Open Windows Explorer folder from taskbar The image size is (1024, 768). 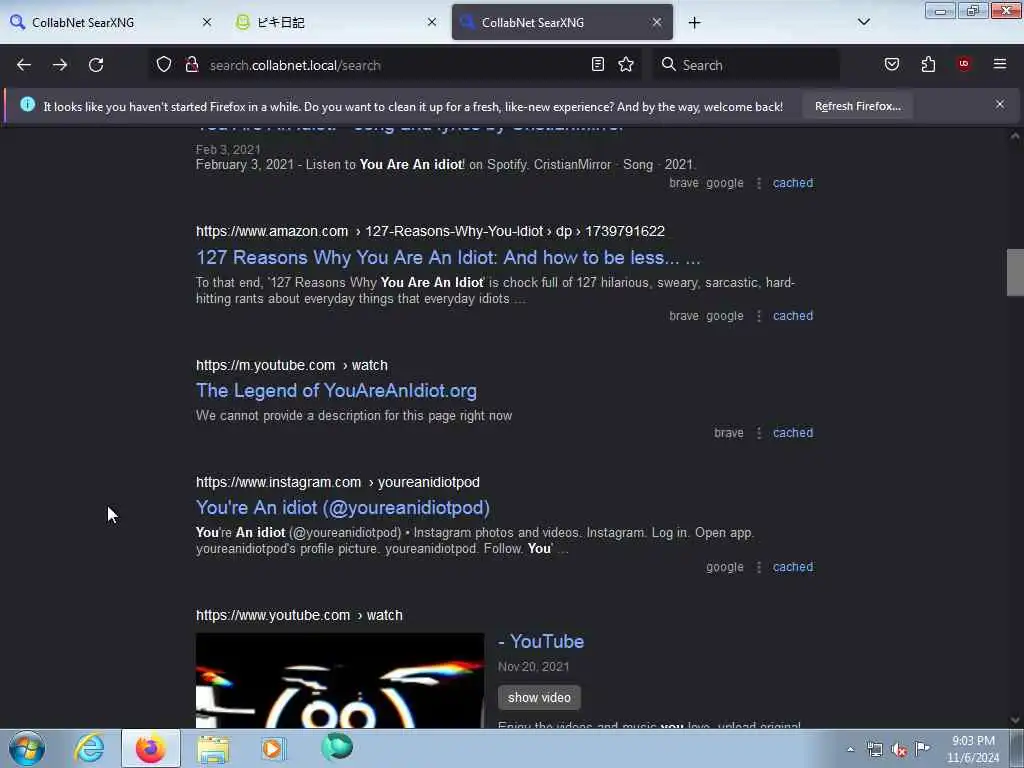pos(213,748)
